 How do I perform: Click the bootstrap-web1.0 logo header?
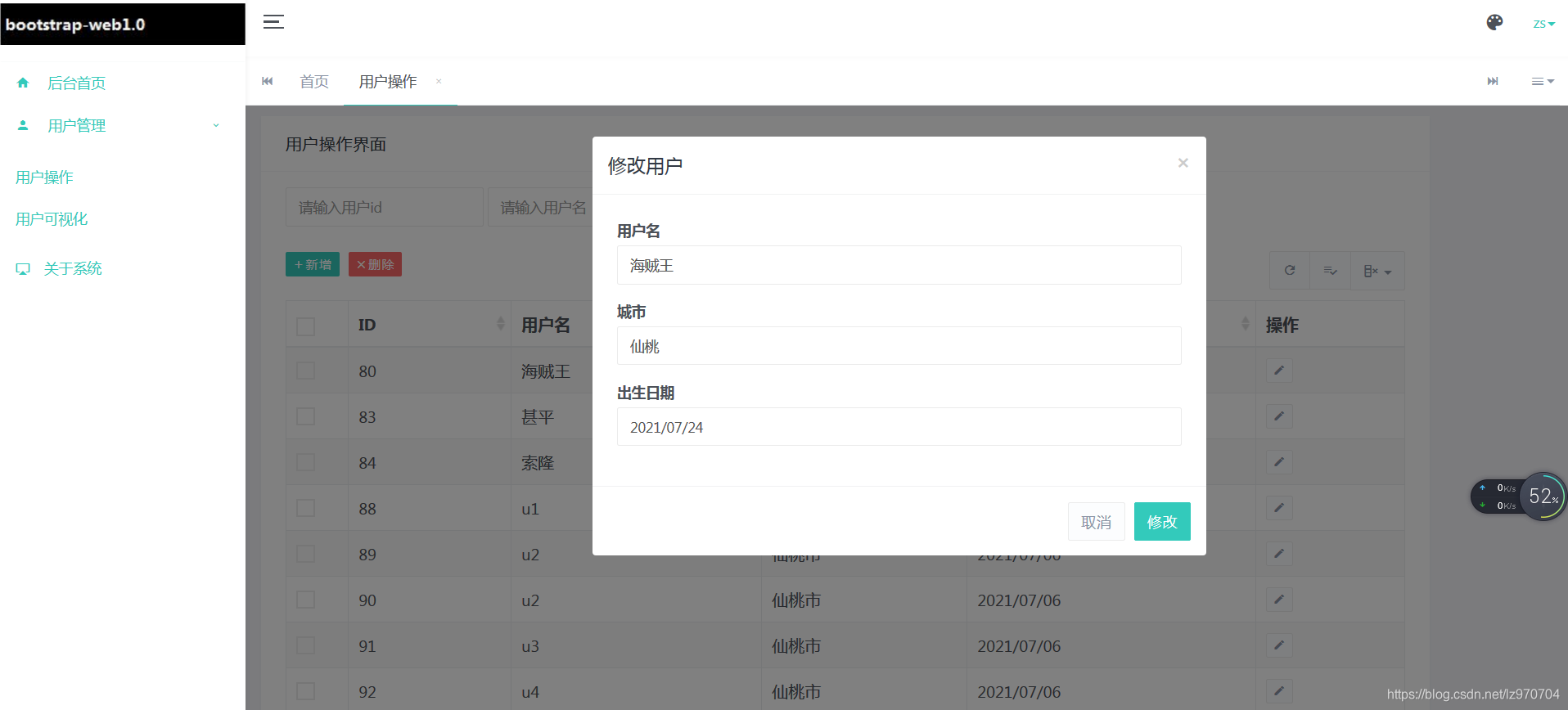[x=123, y=24]
